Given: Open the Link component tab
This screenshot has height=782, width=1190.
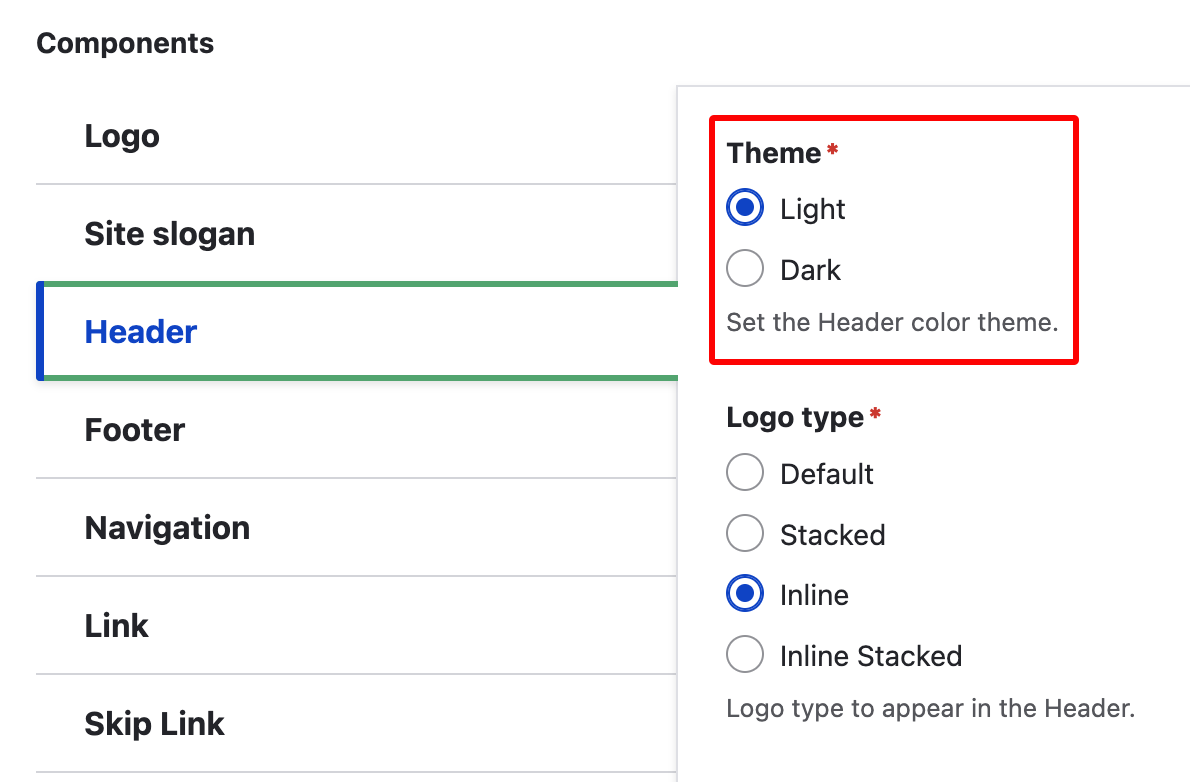Looking at the screenshot, I should click(117, 626).
